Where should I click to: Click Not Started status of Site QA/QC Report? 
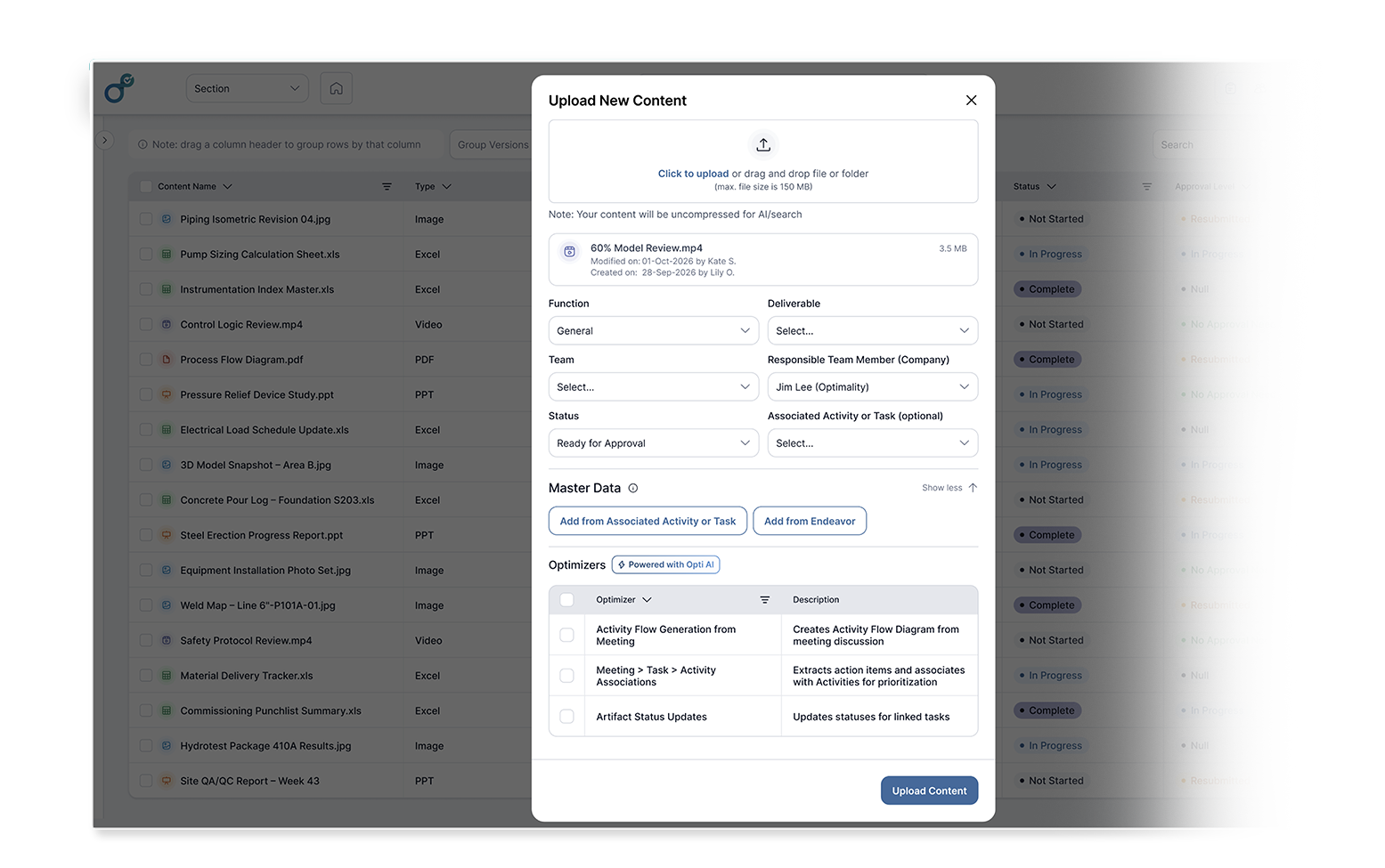[1052, 781]
